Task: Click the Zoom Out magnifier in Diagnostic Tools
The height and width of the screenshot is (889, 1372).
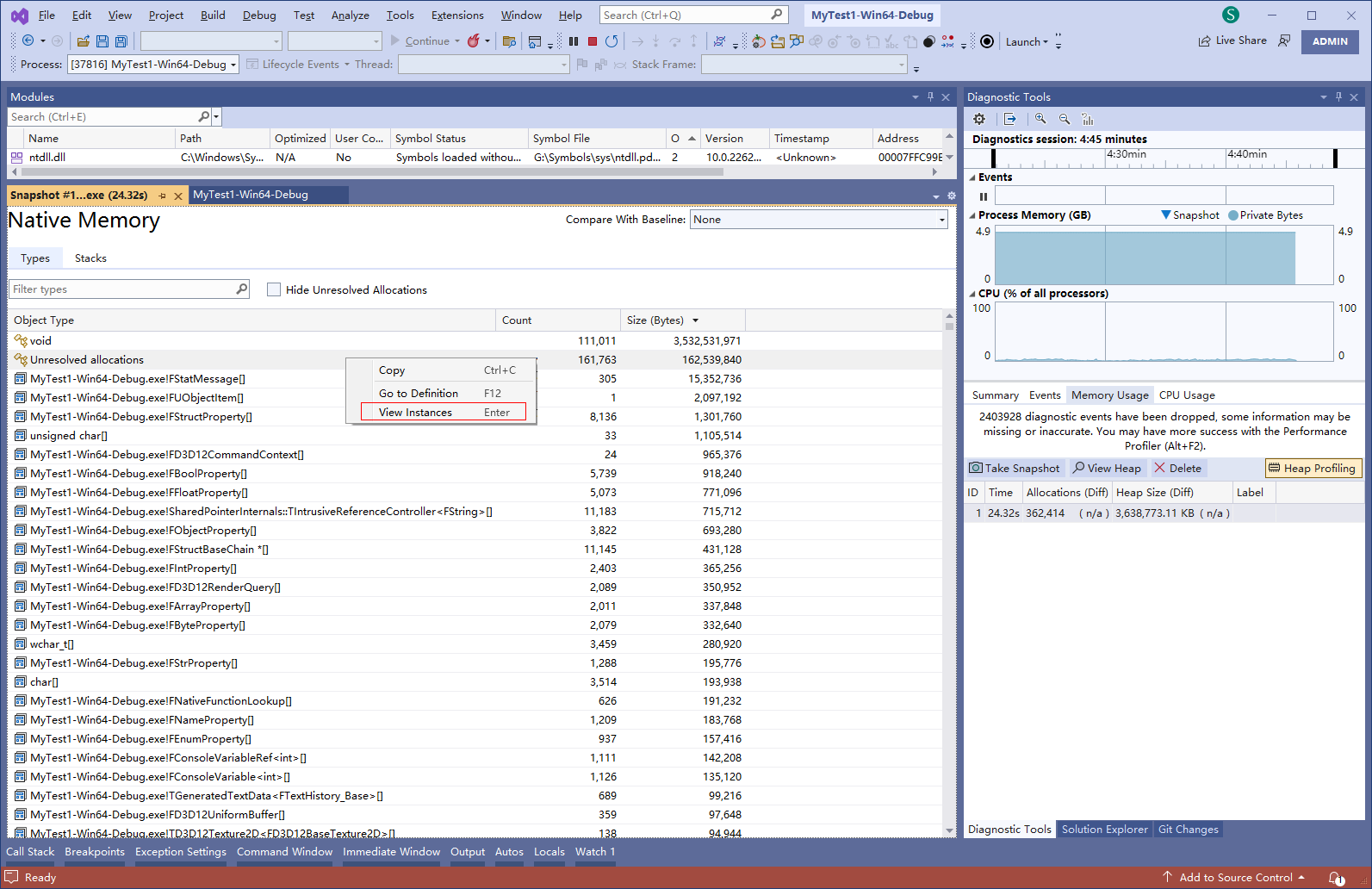Action: (1065, 119)
